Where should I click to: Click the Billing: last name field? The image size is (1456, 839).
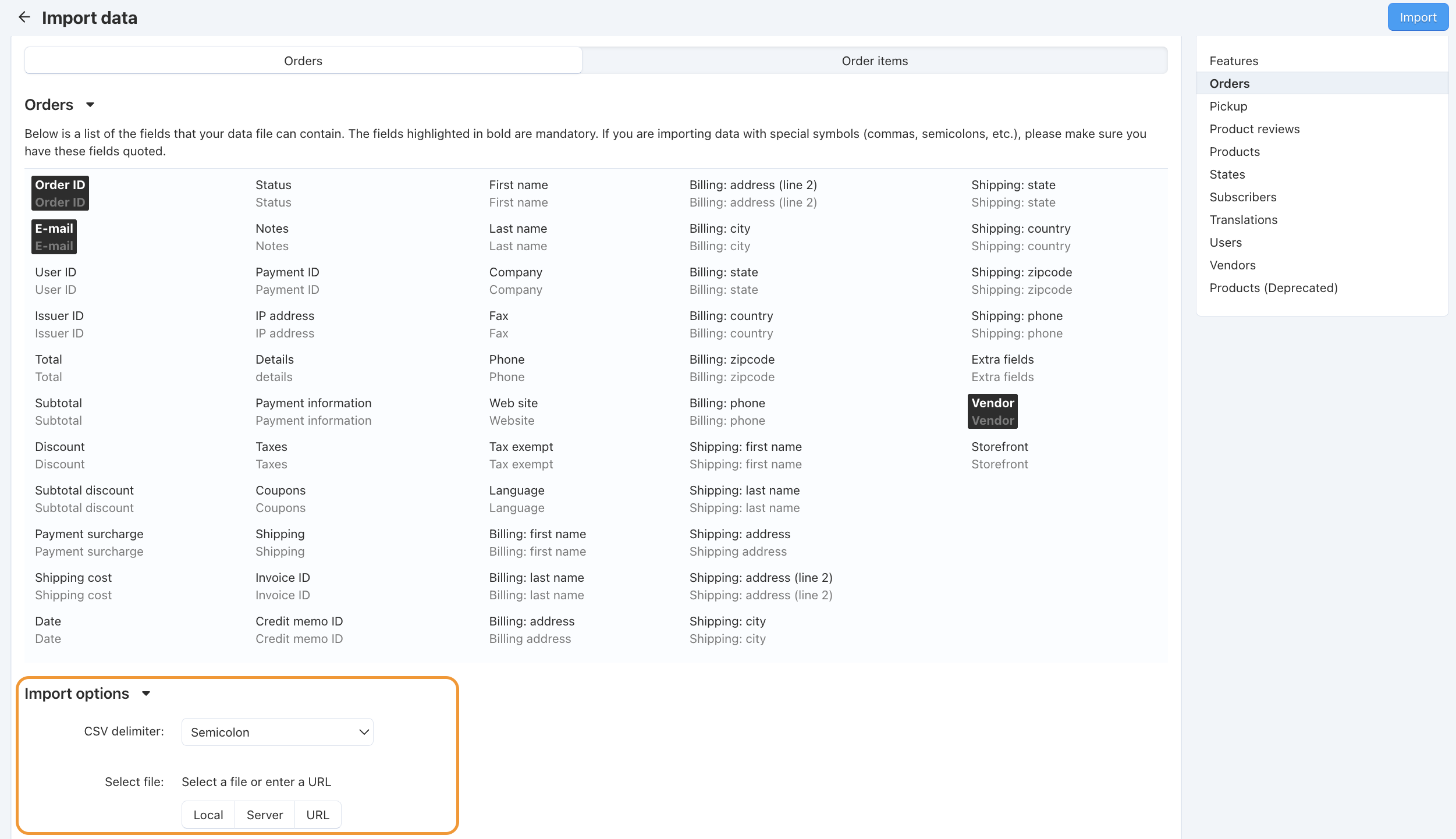[537, 586]
